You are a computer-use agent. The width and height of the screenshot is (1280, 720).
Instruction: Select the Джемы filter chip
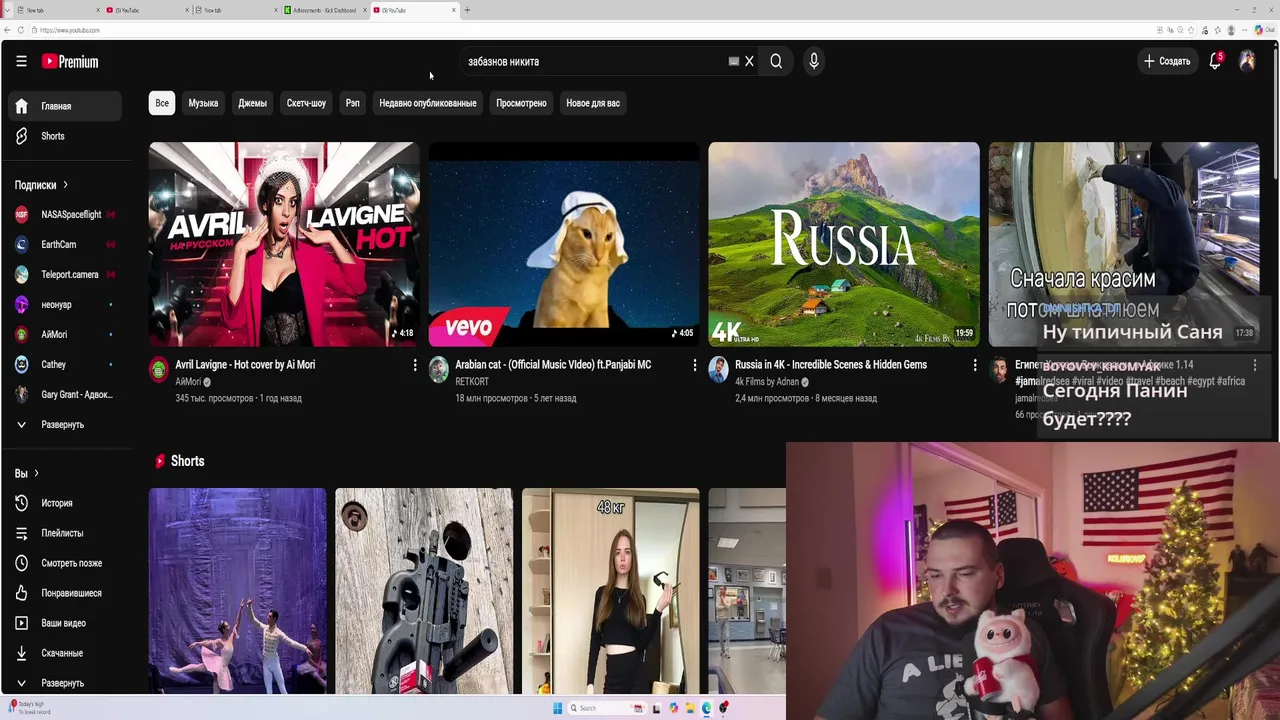pos(252,103)
